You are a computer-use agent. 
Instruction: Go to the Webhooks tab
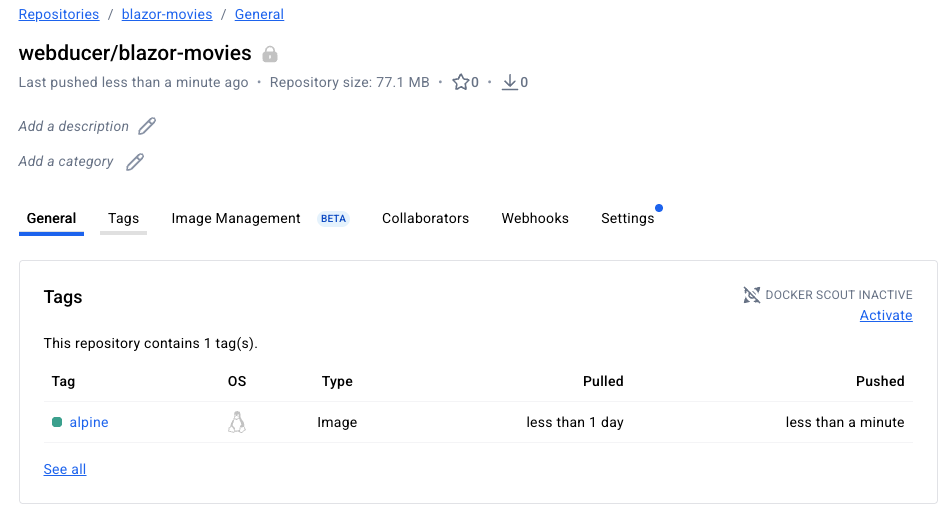point(535,218)
